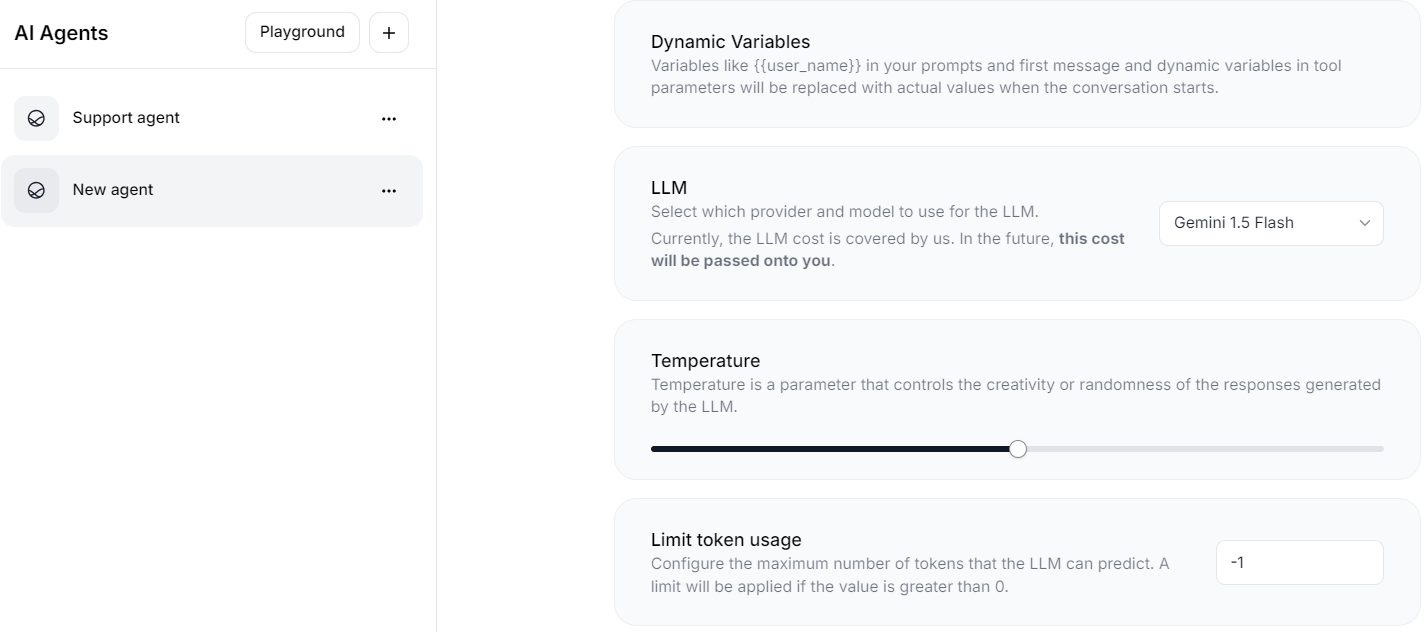The image size is (1427, 632).
Task: Click the AI Agents heading
Action: [x=61, y=32]
